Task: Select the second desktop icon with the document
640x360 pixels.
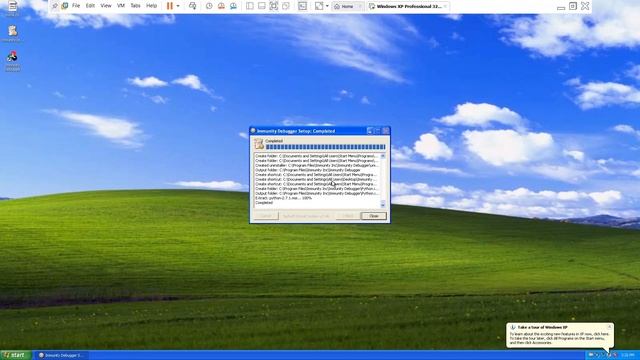Action: [13, 33]
